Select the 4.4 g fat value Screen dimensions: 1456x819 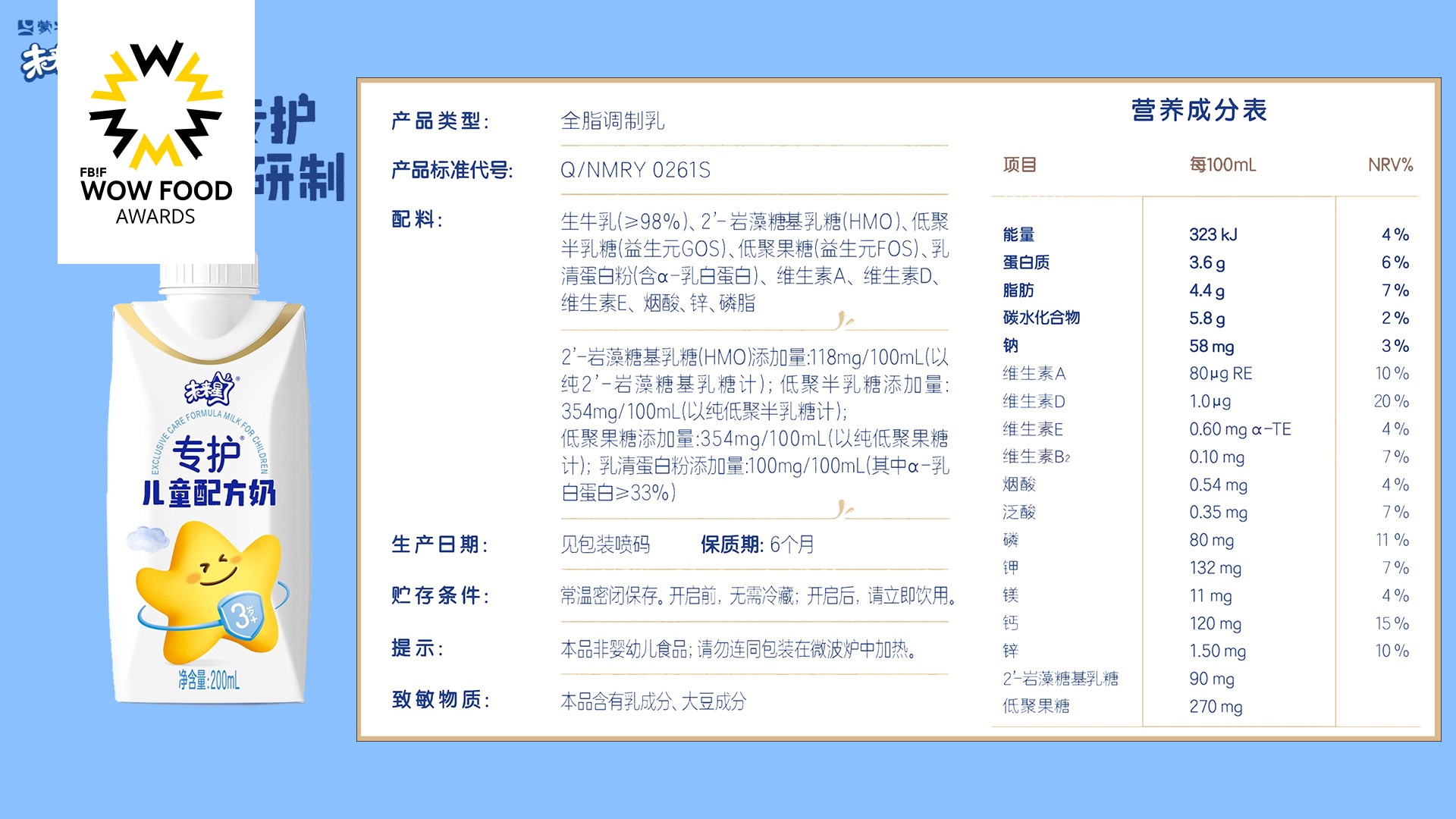coord(1207,290)
